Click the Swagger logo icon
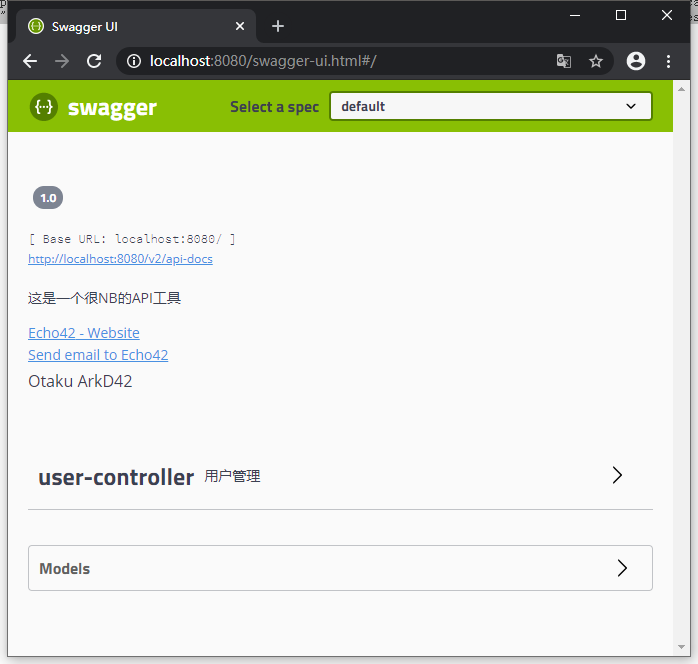Screen dimensions: 698x664 coord(44,107)
